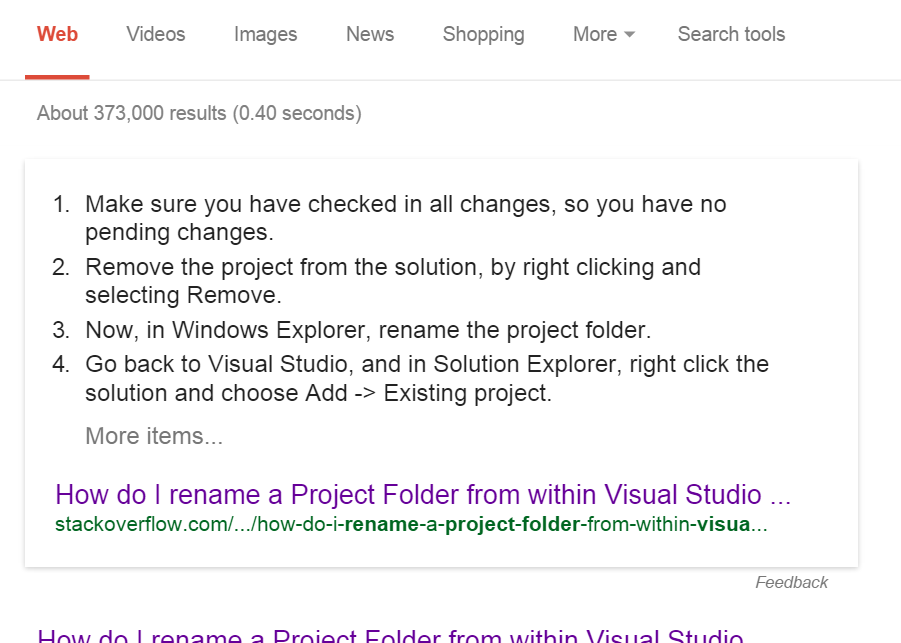
Task: Open Search tools options
Action: [x=731, y=34]
